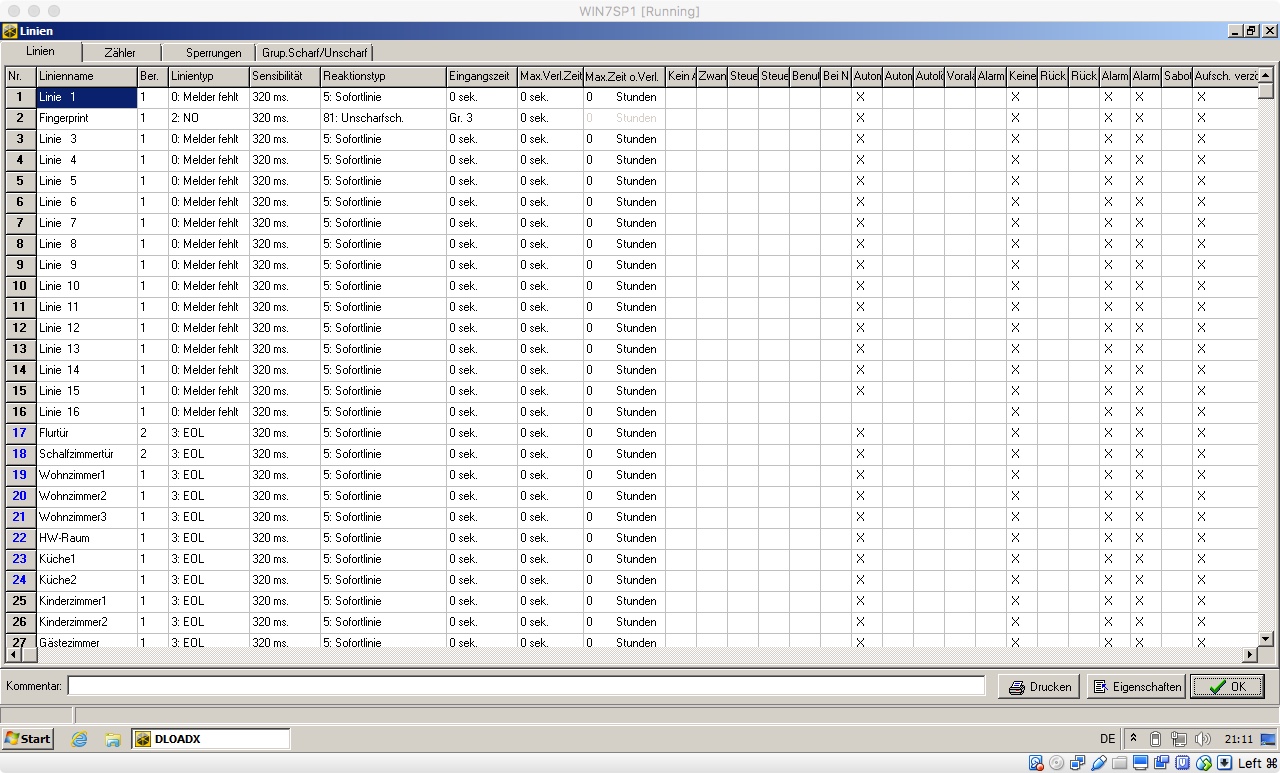The height and width of the screenshot is (773, 1280).
Task: Click the Linien window title icon
Action: click(x=10, y=31)
